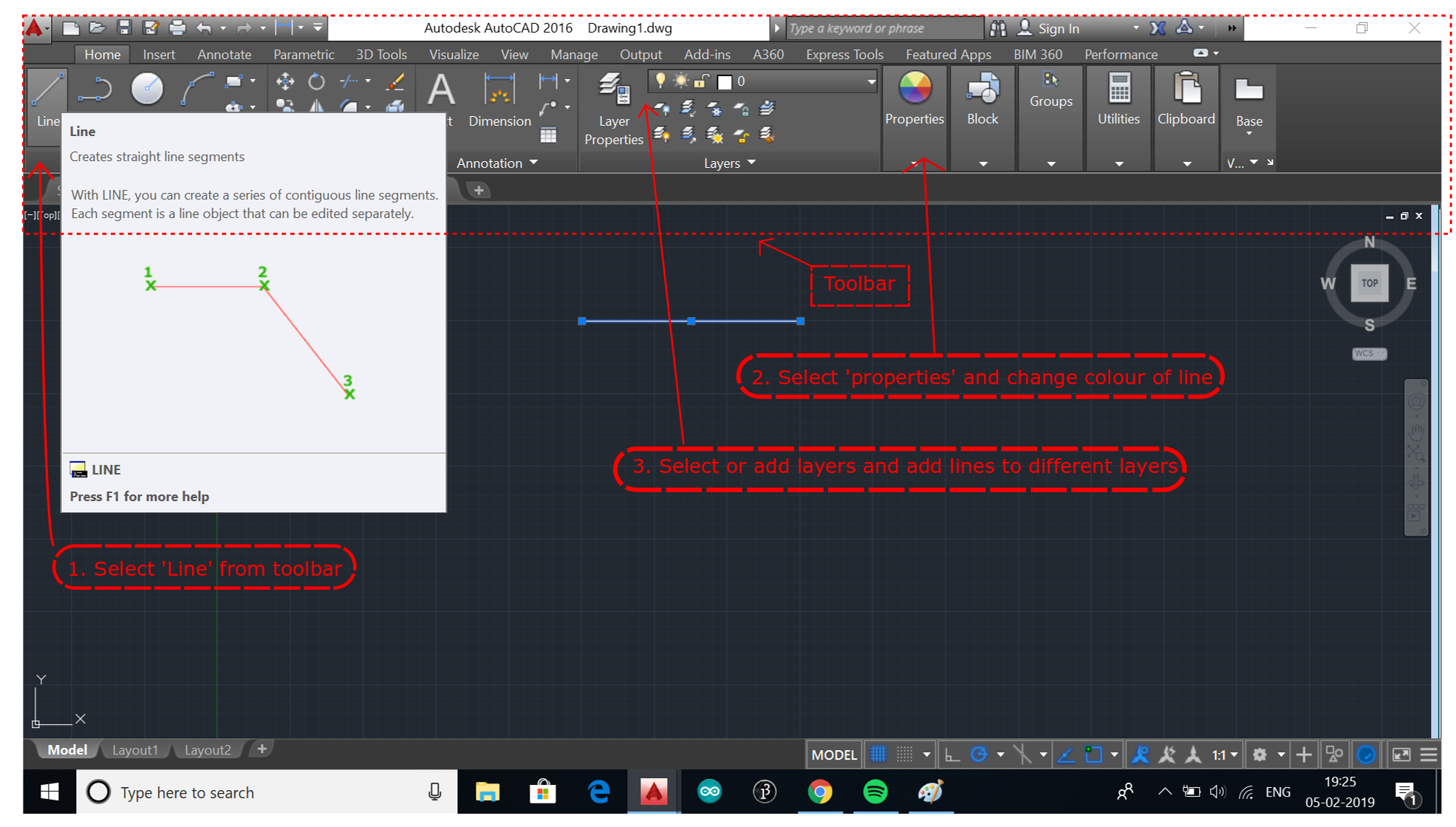This screenshot has width=1456, height=827.
Task: Click the Polyline tool icon
Action: pyautogui.click(x=95, y=89)
